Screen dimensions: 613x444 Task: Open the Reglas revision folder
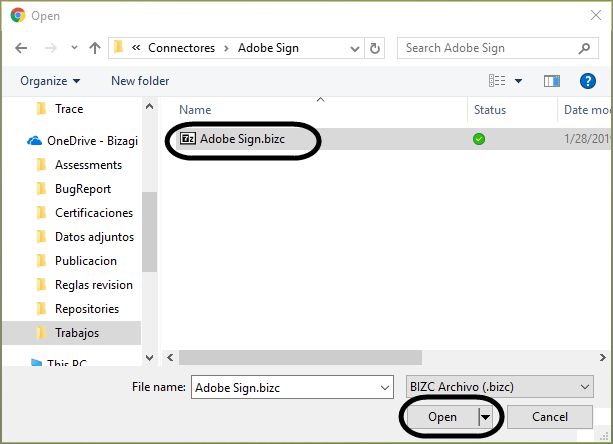93,285
